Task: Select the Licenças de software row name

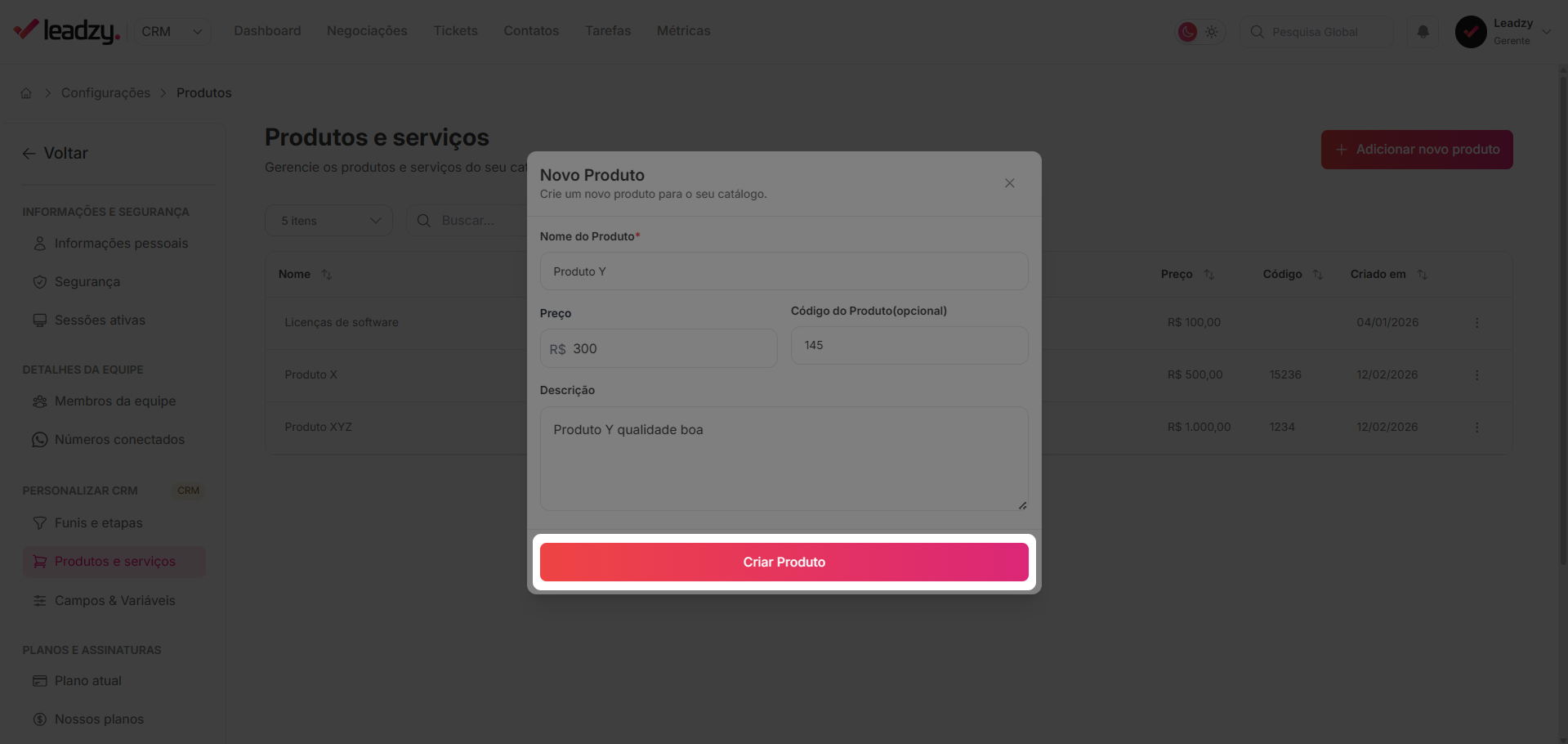Action: (342, 323)
